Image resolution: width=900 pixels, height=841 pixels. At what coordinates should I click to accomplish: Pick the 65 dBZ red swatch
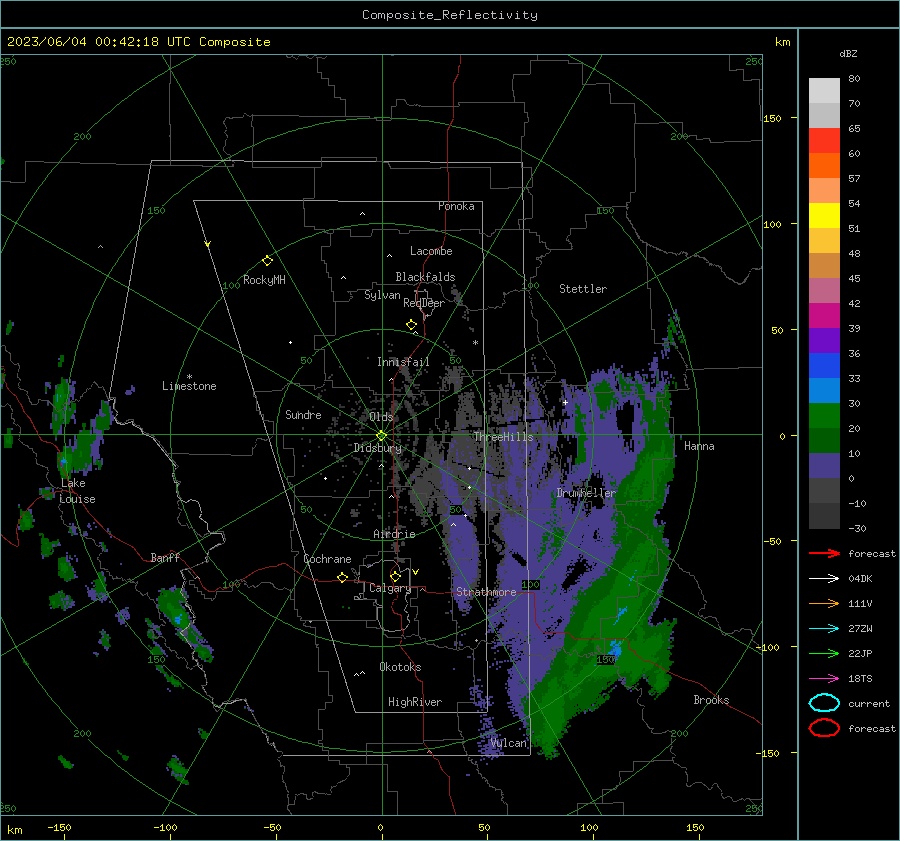[824, 141]
